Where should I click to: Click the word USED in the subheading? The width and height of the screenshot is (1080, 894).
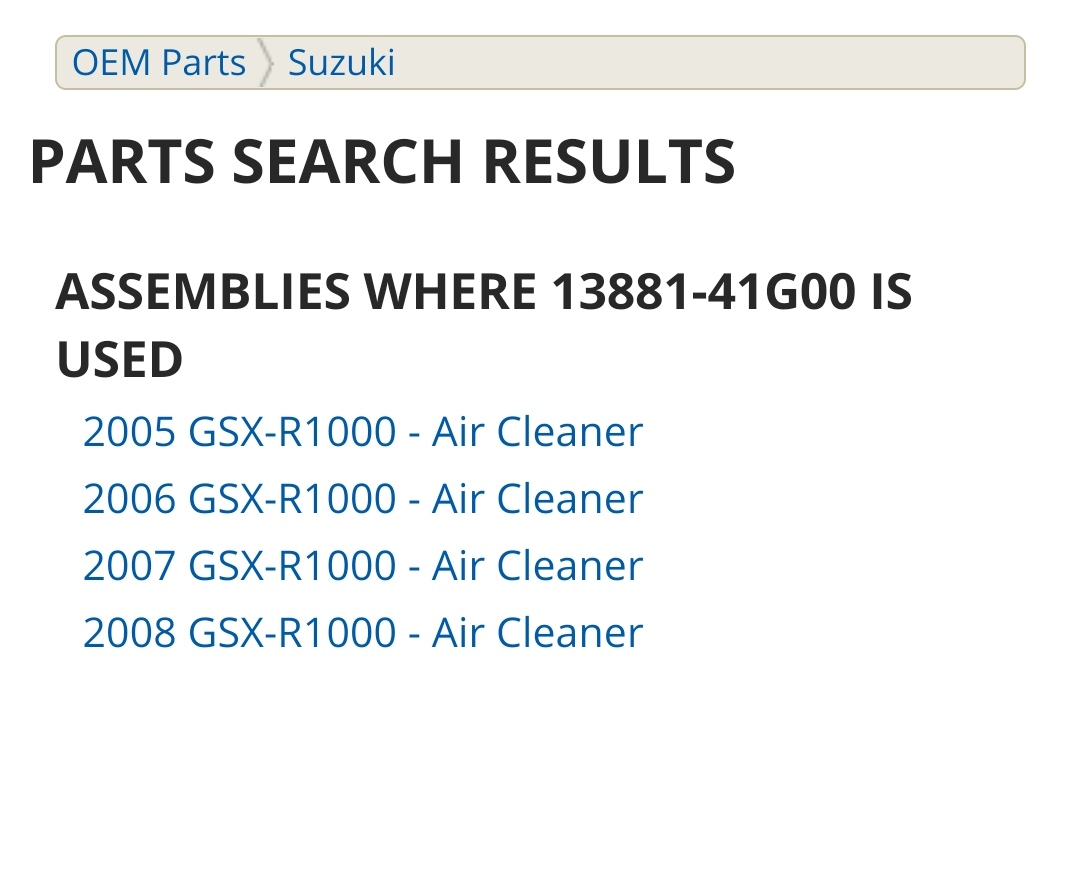click(x=119, y=360)
